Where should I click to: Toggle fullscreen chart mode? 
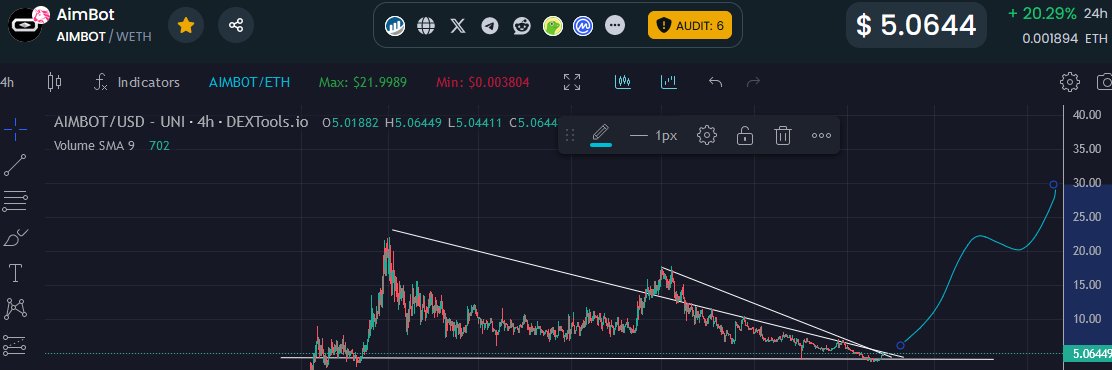pyautogui.click(x=572, y=82)
